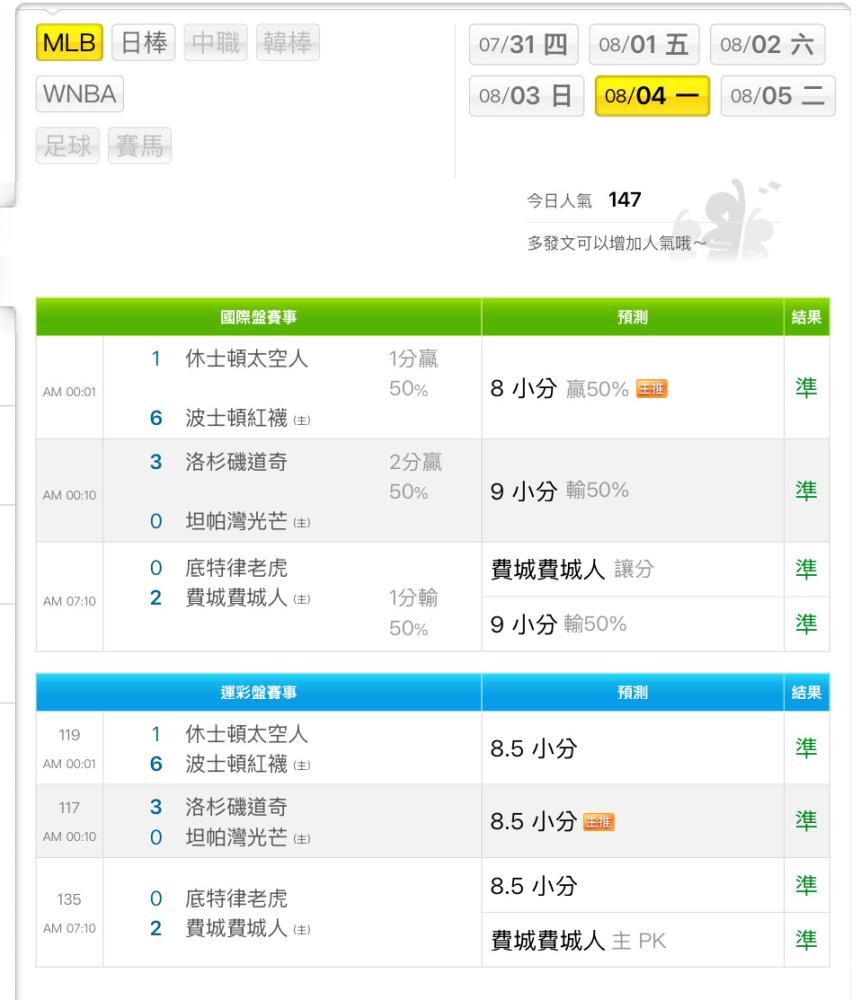
Task: Click the 主推 badge beside 8 小分
Action: (652, 388)
